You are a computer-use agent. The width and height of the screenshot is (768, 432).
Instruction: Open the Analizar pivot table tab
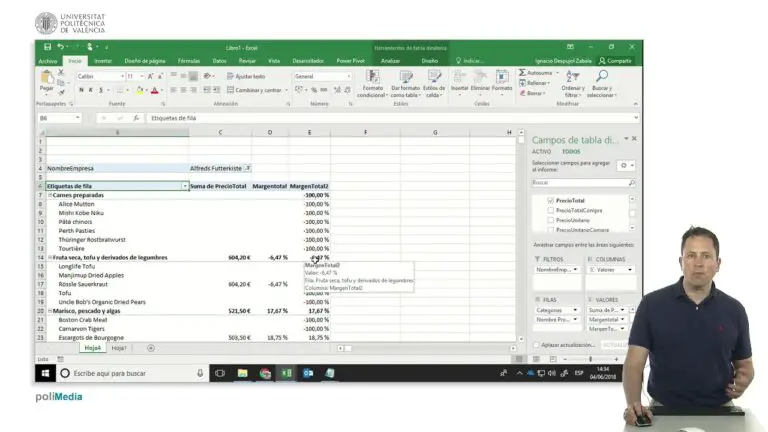click(390, 61)
